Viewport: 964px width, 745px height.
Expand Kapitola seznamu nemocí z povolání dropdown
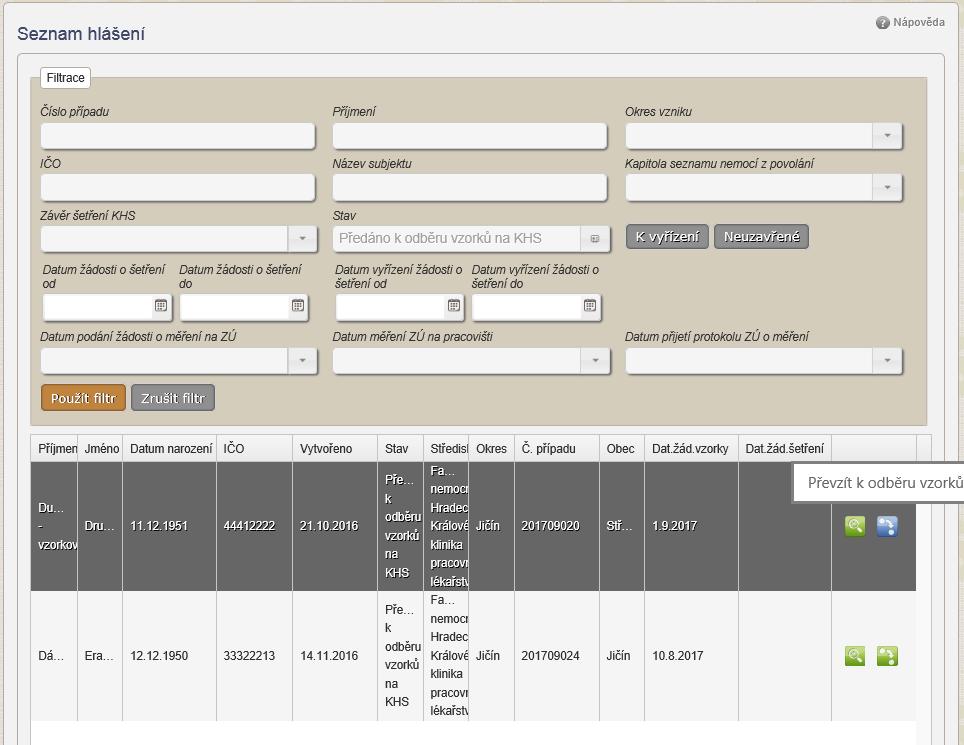tap(887, 187)
